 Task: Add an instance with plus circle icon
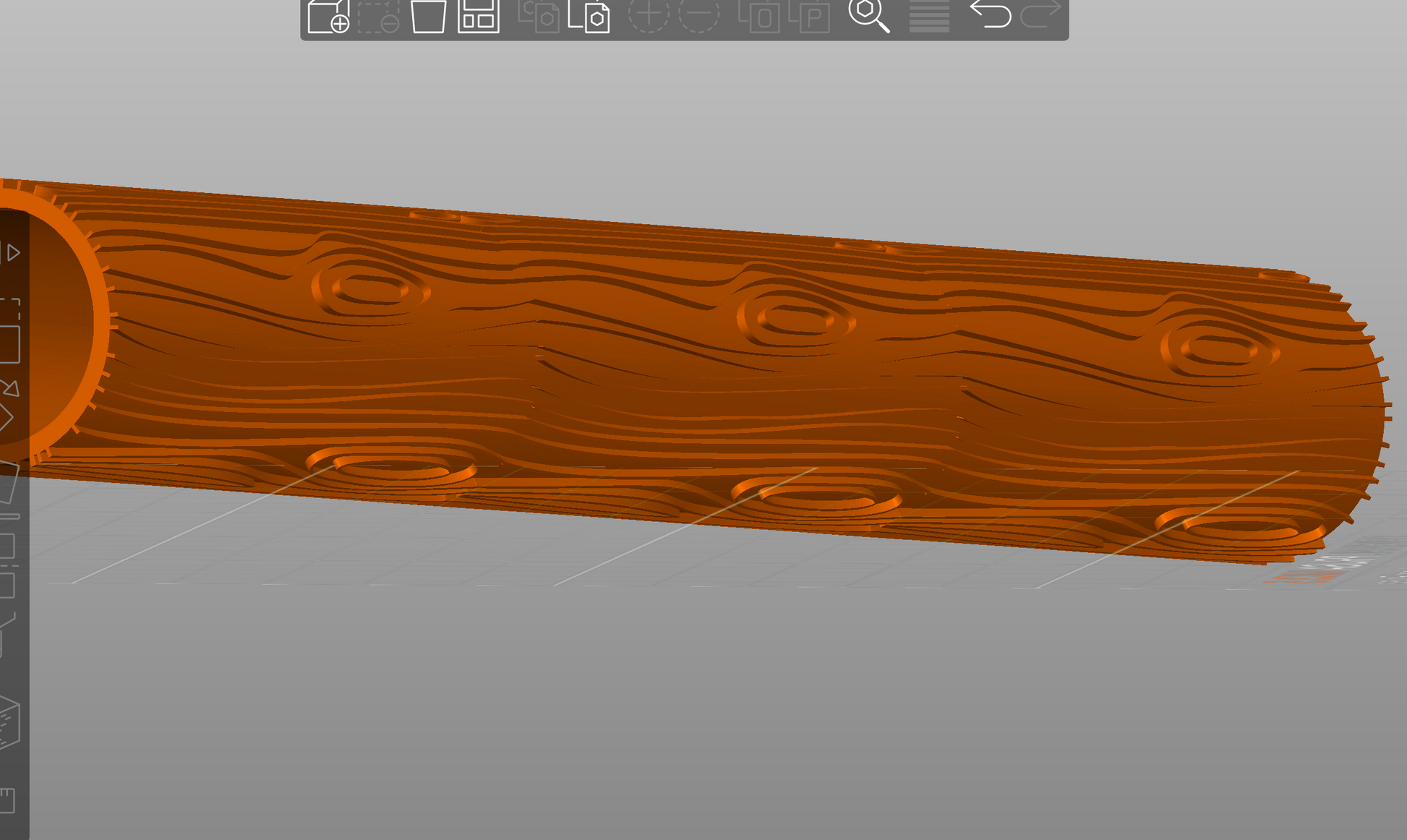click(648, 14)
